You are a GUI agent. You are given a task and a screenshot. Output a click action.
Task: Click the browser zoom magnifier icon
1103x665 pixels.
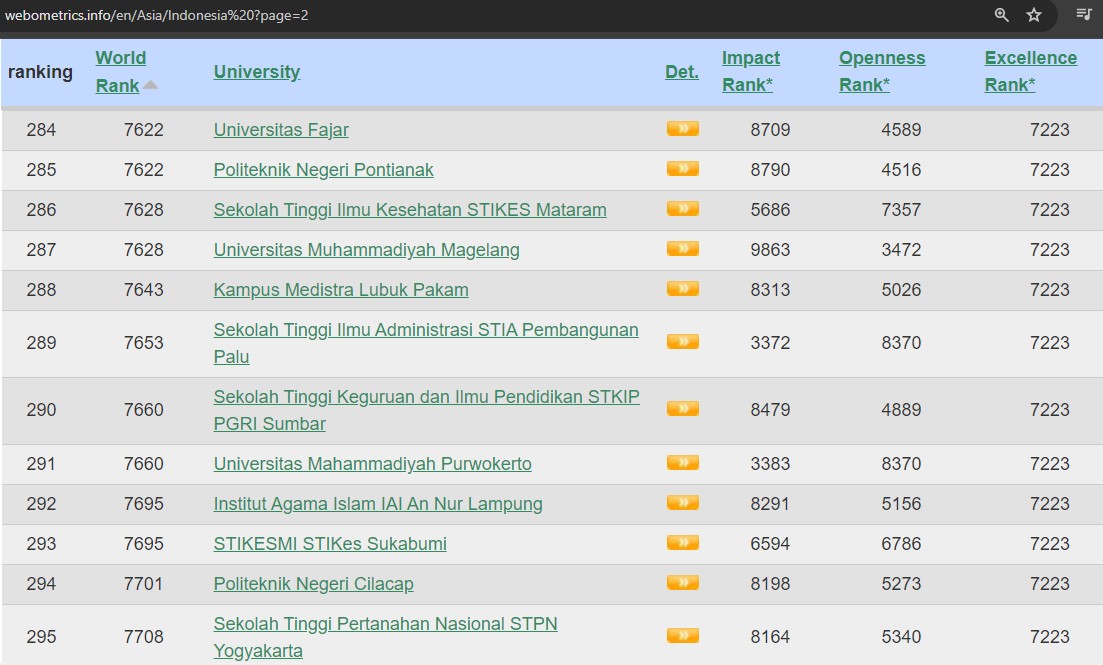coord(1001,15)
